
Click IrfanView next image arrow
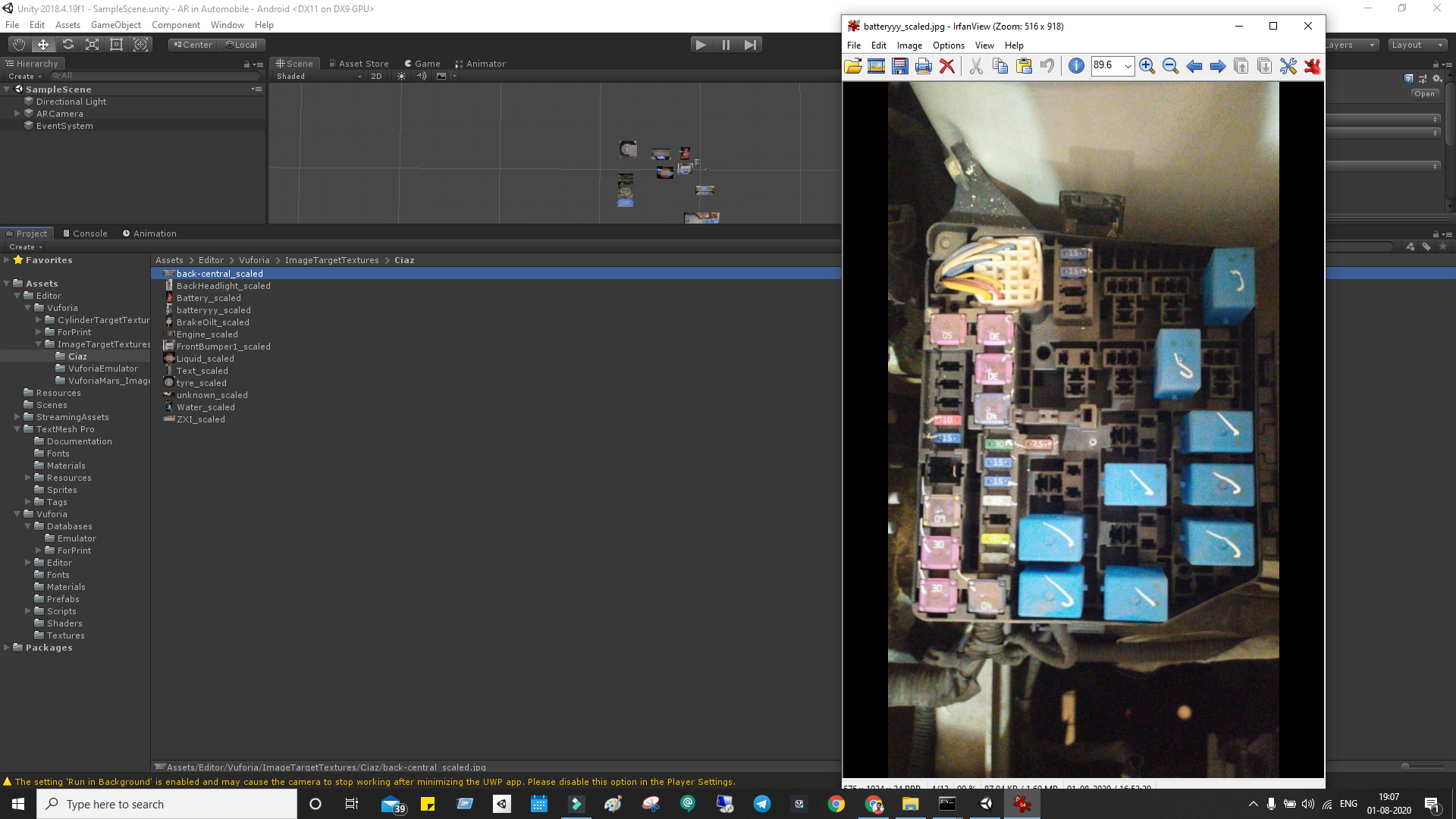[x=1217, y=67]
